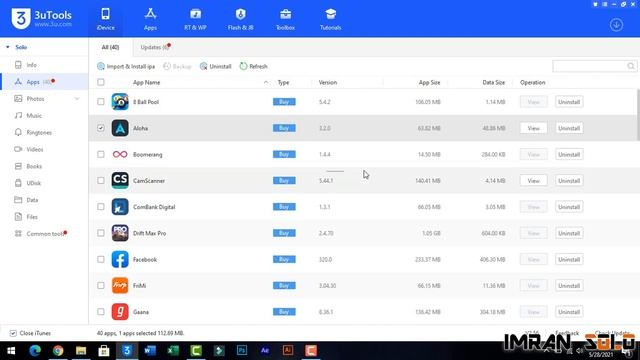This screenshot has width=640, height=360.
Task: Uninstall the 8 Ball Pool app
Action: (569, 102)
